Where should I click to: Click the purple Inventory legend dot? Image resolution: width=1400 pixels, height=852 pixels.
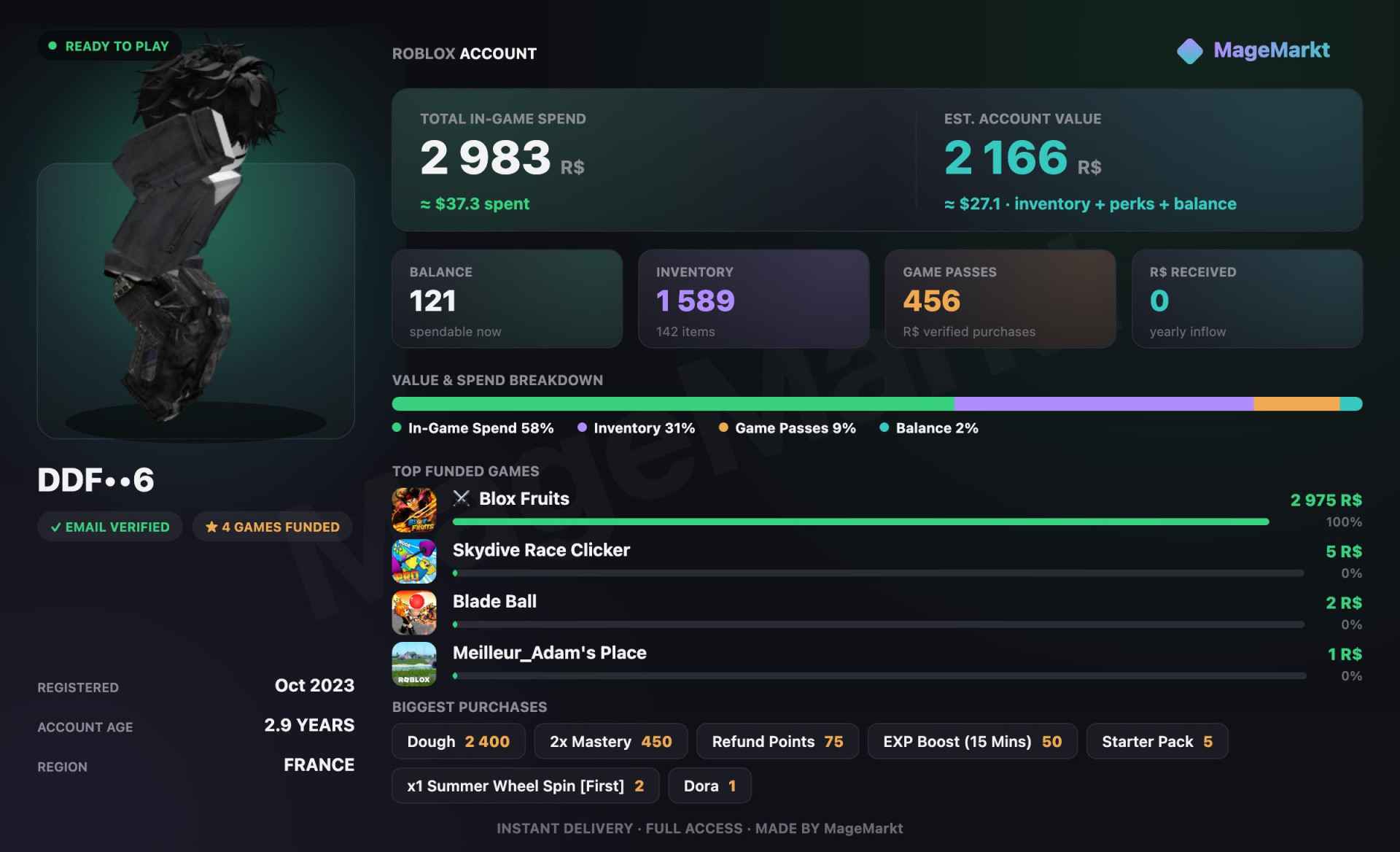[582, 427]
